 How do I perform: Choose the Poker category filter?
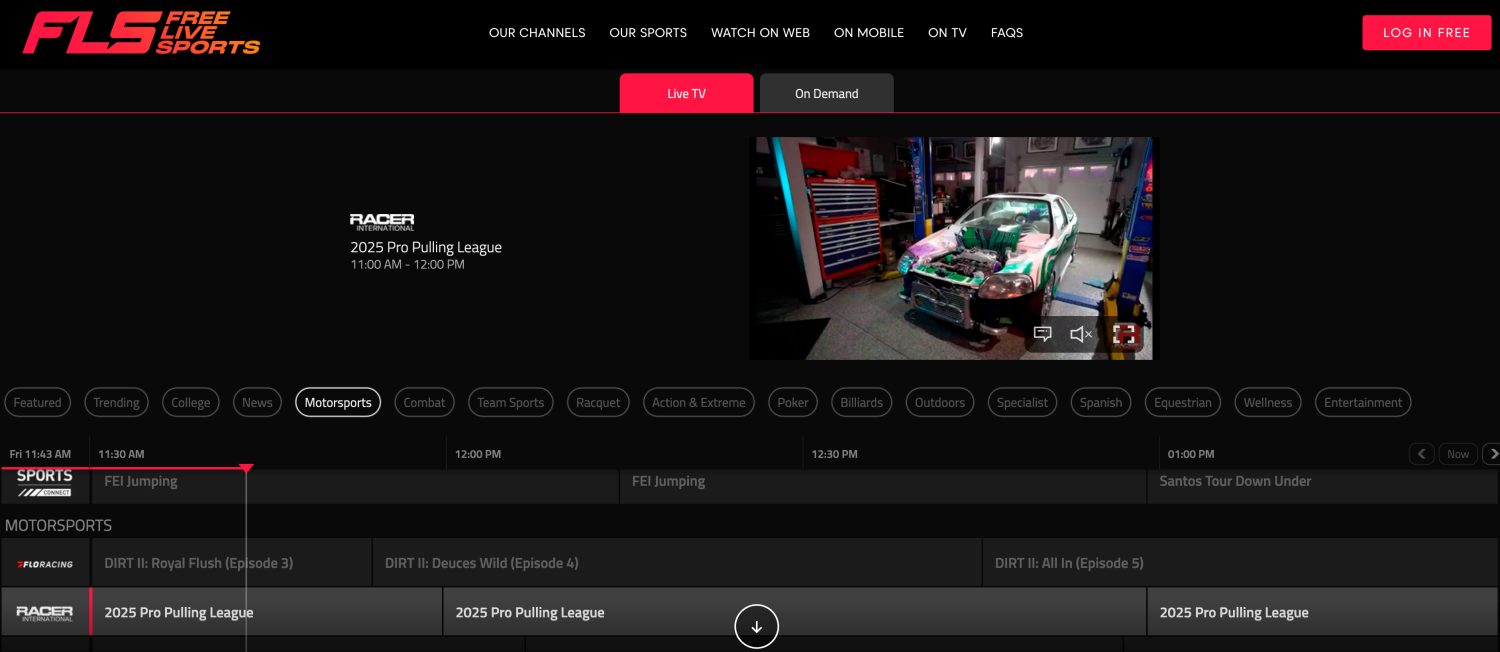792,402
